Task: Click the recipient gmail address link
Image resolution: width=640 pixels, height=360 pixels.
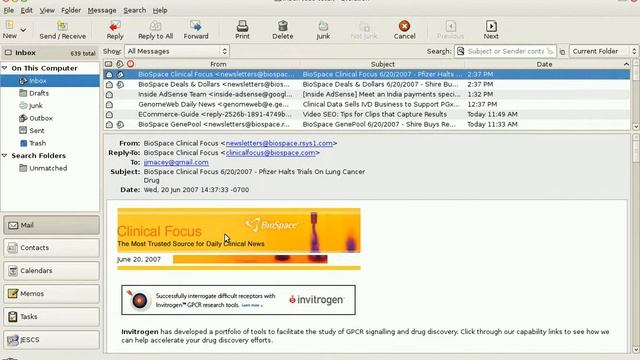Action: pos(176,162)
